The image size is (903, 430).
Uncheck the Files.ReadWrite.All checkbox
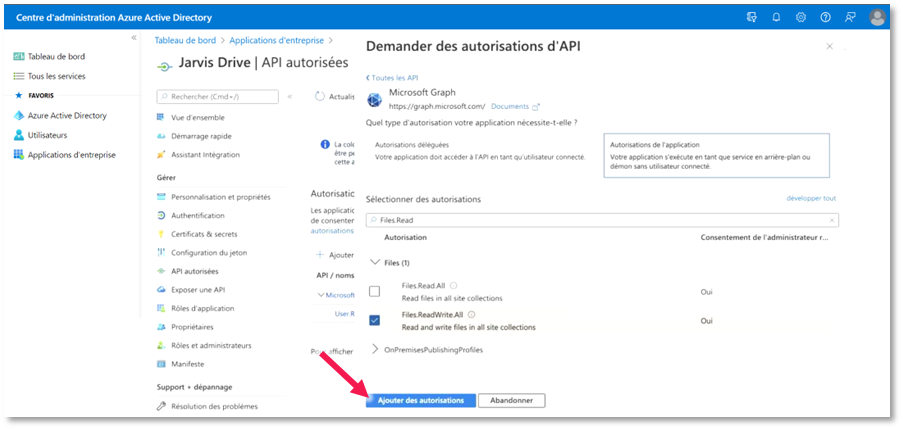coord(374,321)
